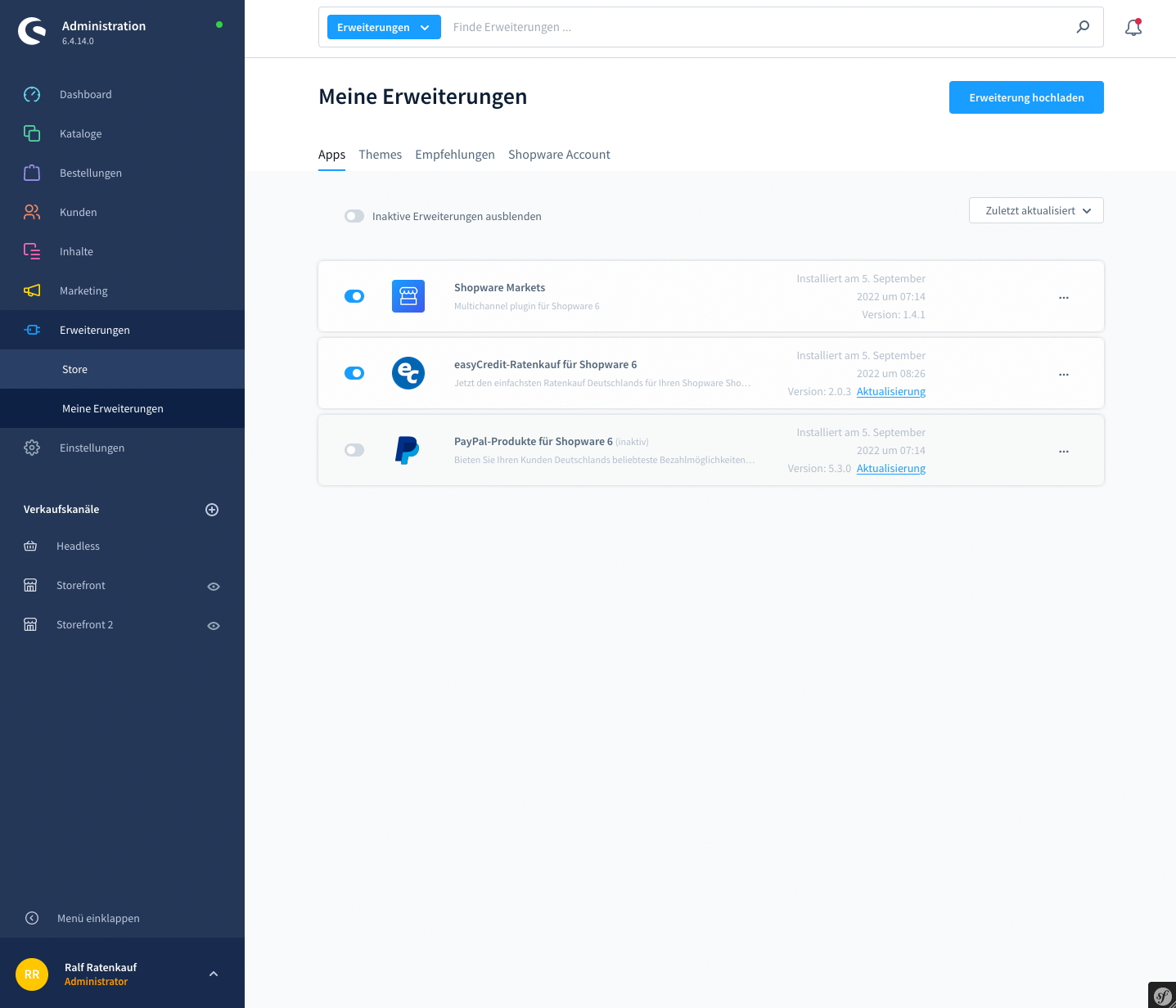Click Version: 1.4.1 text

click(894, 315)
